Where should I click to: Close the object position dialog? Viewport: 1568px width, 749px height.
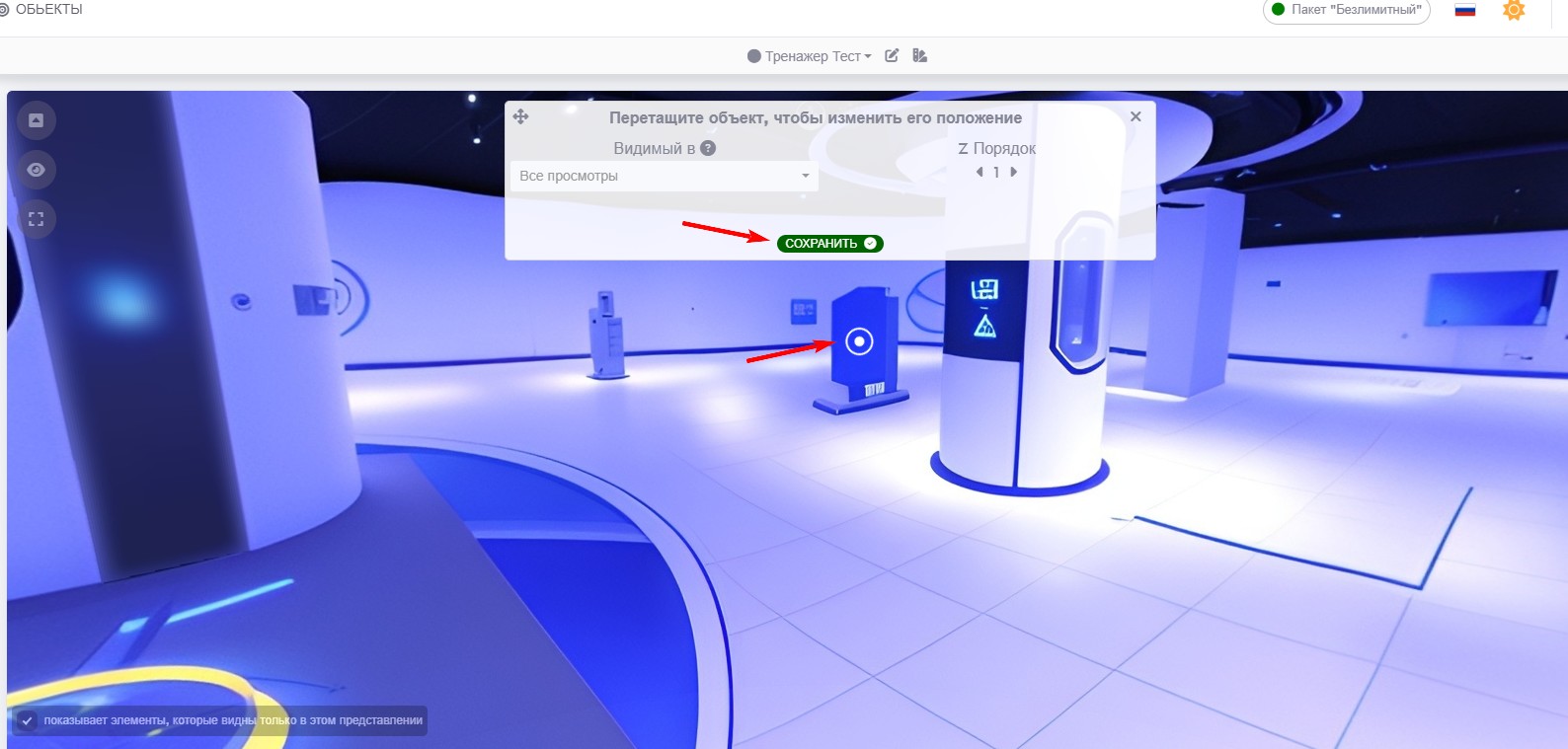[x=1136, y=116]
